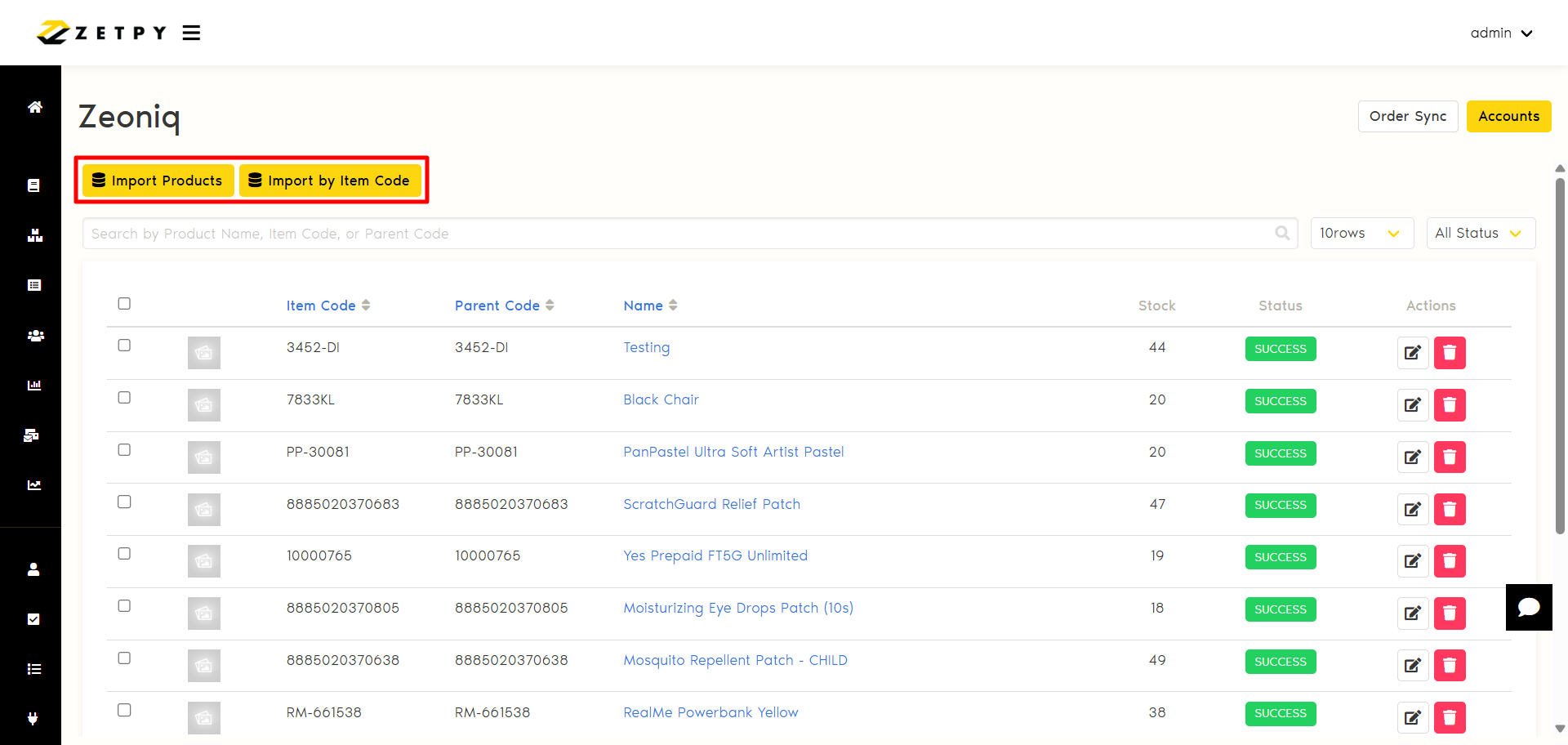Open the checked box icon in sidebar
Viewport: 1568px width, 745px height.
(33, 619)
